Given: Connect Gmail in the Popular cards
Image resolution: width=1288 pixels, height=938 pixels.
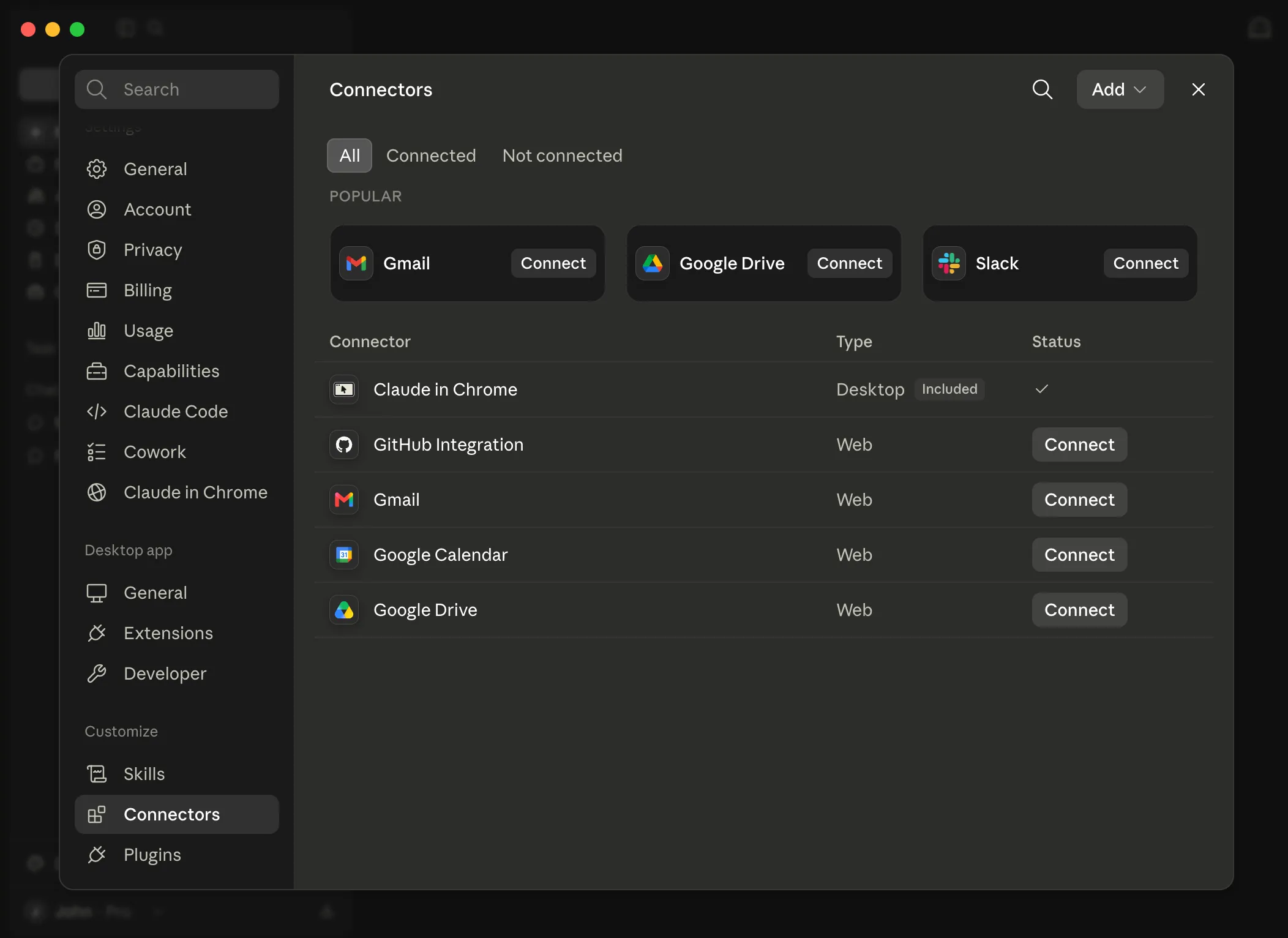Looking at the screenshot, I should point(553,263).
